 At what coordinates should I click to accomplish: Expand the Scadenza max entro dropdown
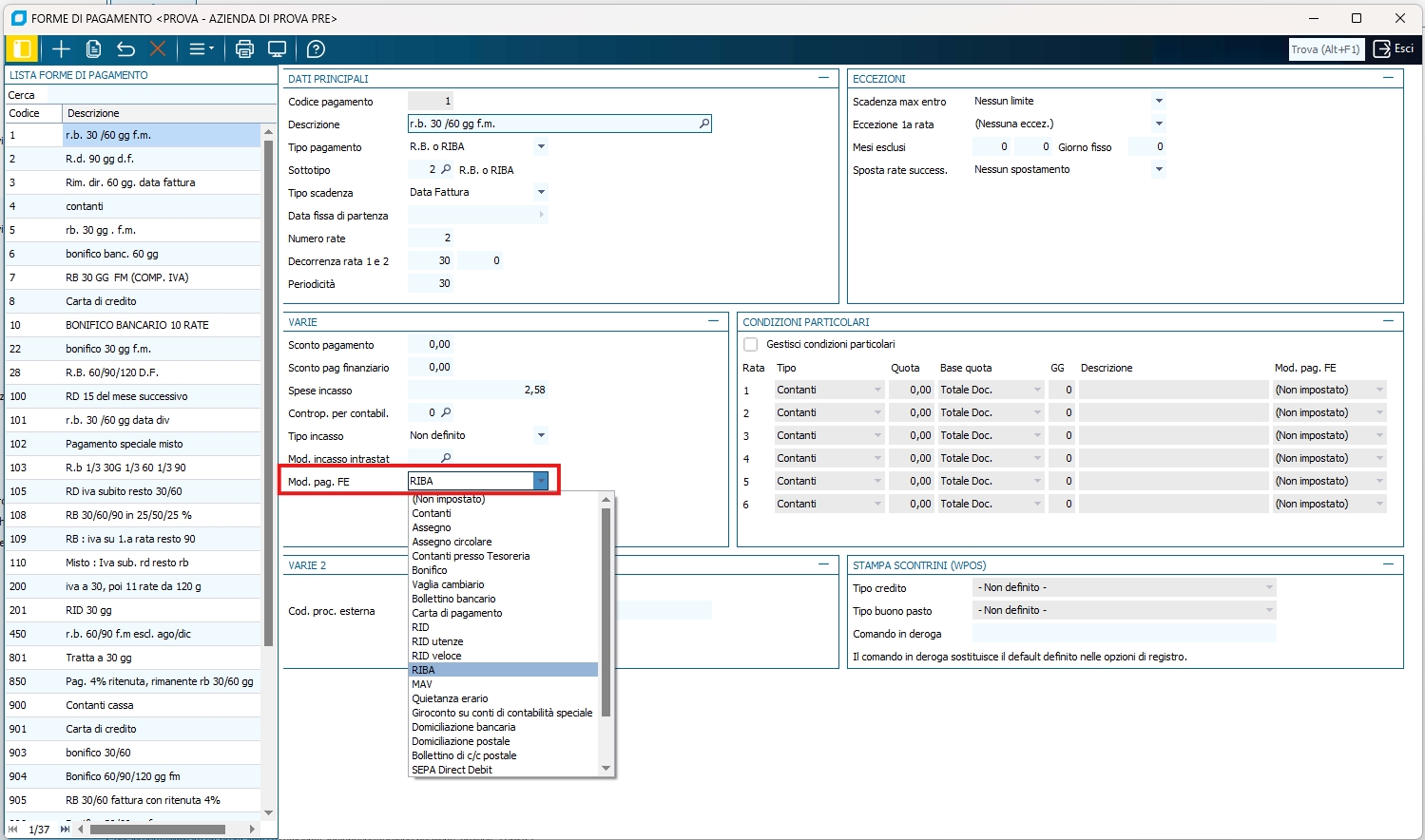coord(1158,101)
